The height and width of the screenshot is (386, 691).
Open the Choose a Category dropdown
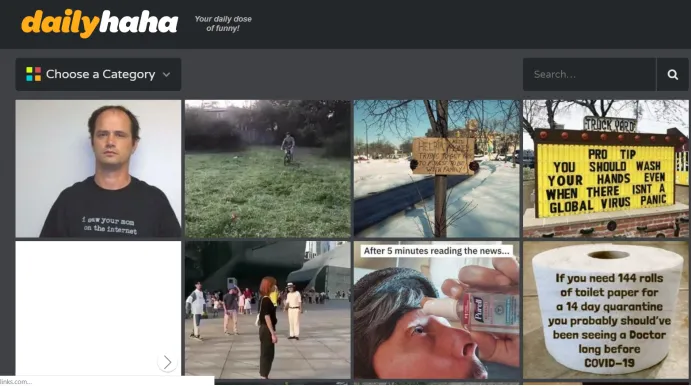coord(98,74)
